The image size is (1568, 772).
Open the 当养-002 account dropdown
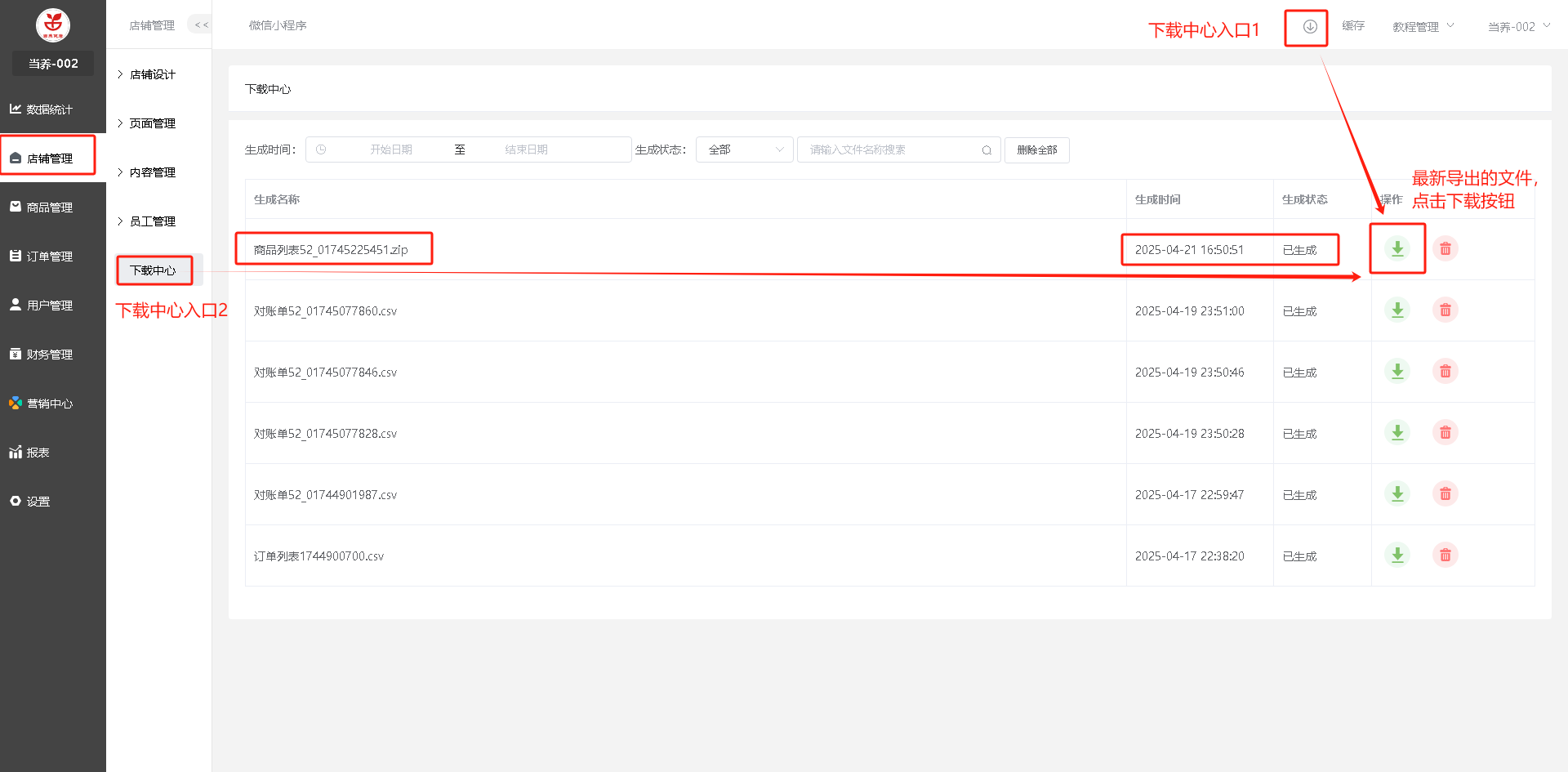(x=1517, y=27)
